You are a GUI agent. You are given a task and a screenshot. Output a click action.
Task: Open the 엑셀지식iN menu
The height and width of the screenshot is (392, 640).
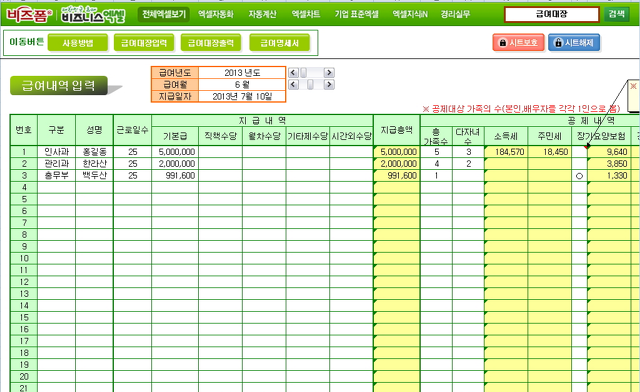[410, 14]
